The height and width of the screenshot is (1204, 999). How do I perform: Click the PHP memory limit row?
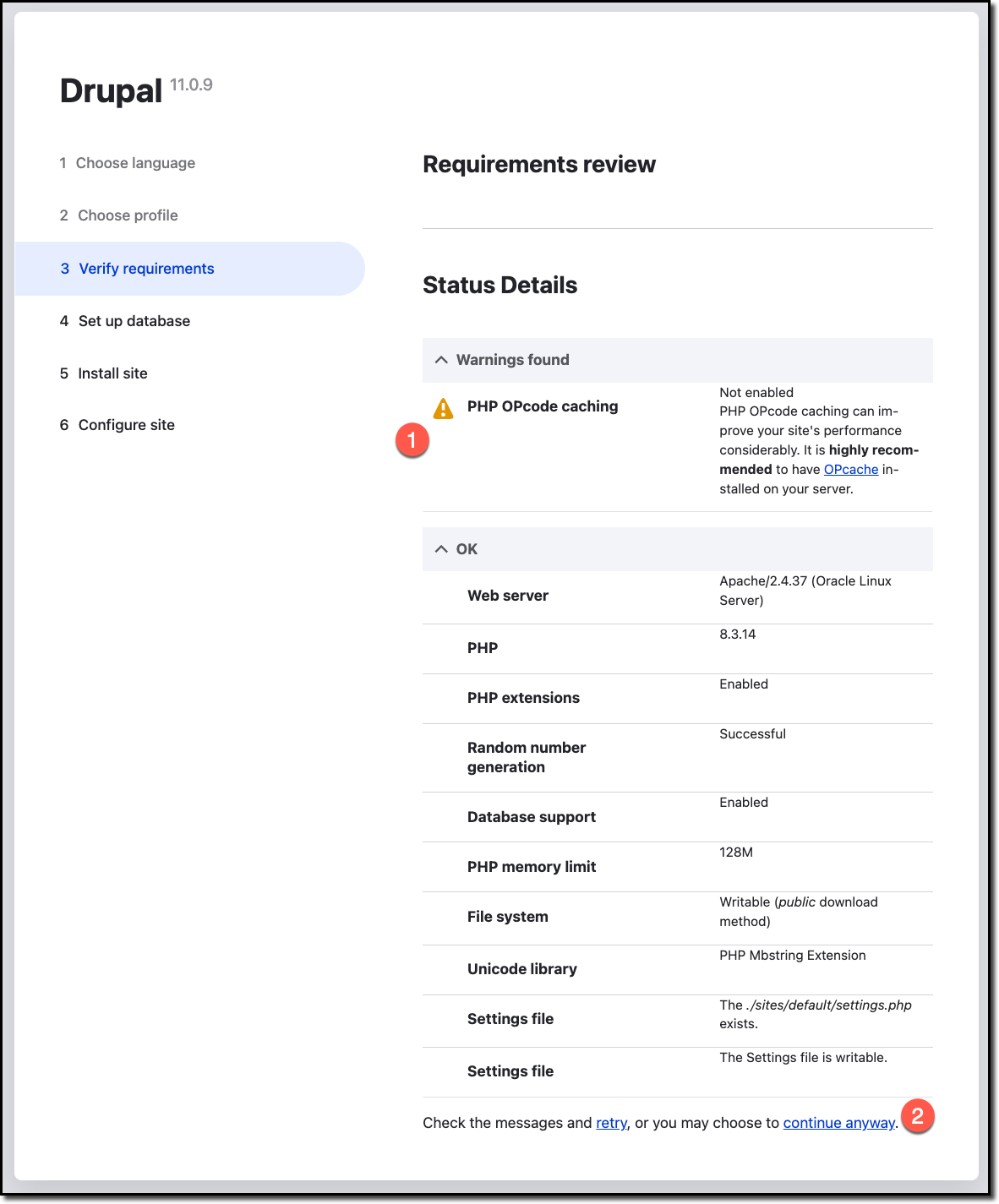pos(532,866)
